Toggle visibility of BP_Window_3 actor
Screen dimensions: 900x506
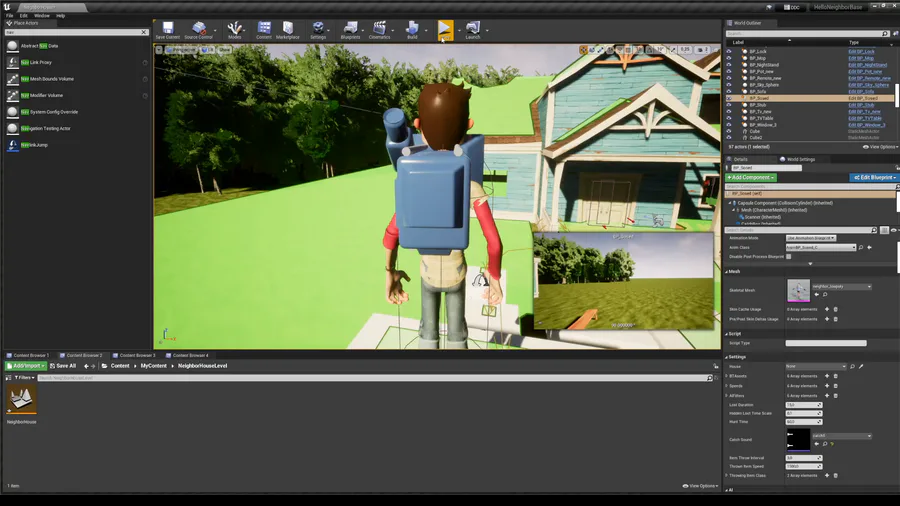click(729, 124)
